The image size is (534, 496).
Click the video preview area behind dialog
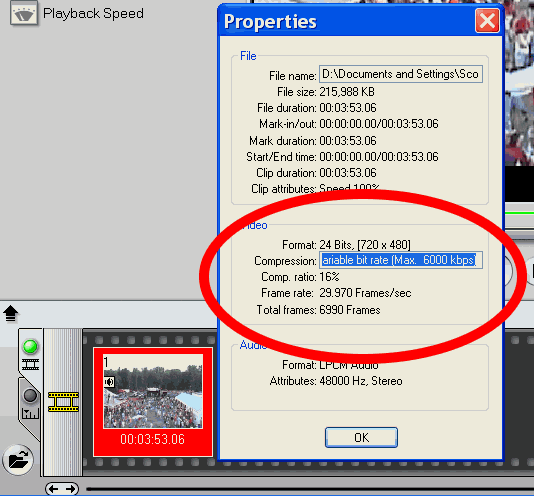pyautogui.click(x=519, y=85)
